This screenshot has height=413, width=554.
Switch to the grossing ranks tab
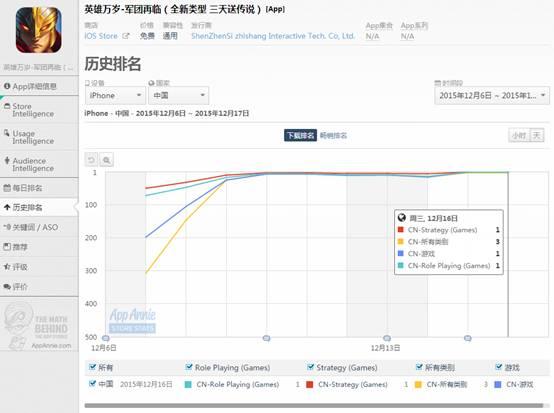click(333, 135)
